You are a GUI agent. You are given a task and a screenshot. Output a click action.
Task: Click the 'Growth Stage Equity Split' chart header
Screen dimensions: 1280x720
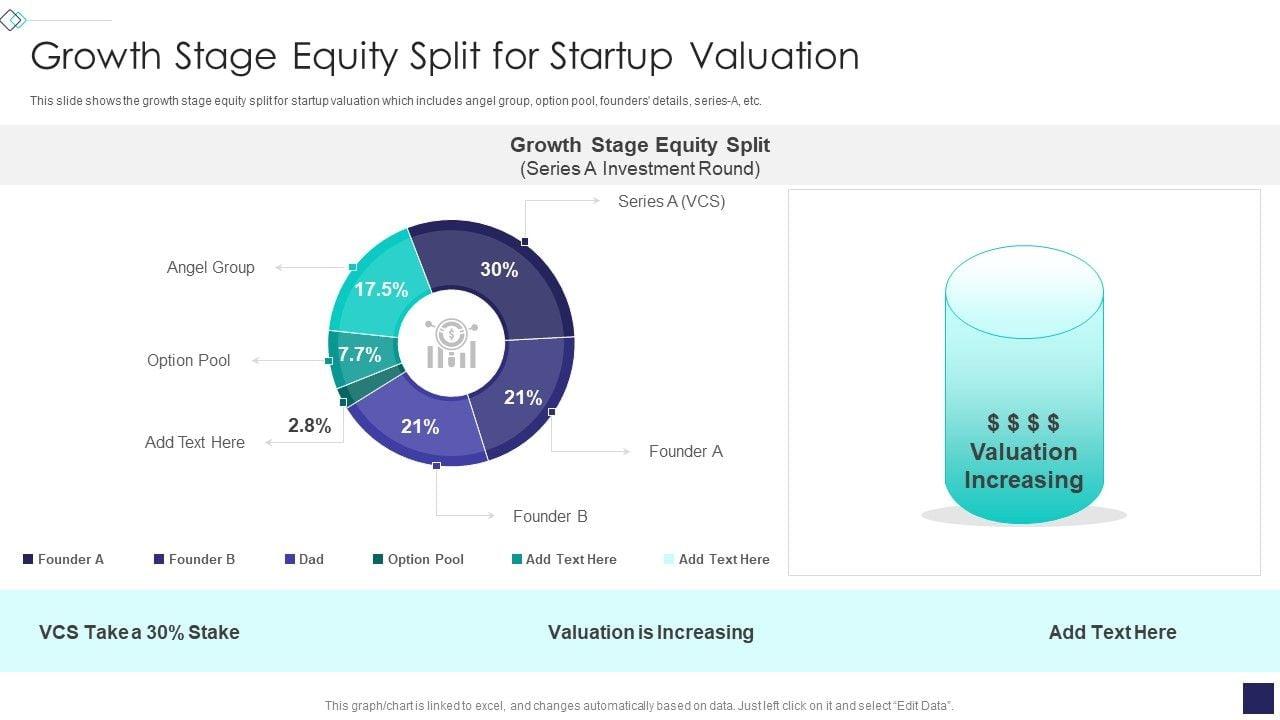tap(640, 145)
